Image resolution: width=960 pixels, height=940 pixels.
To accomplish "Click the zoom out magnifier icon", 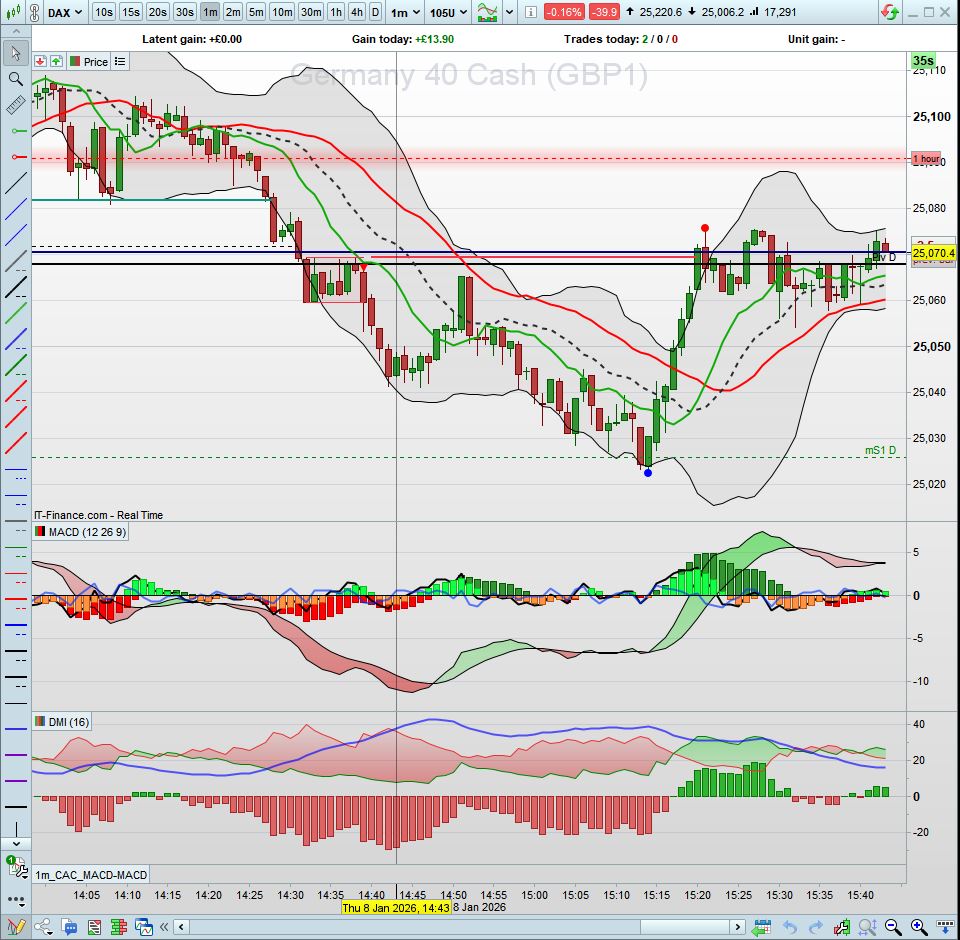I will (x=893, y=927).
